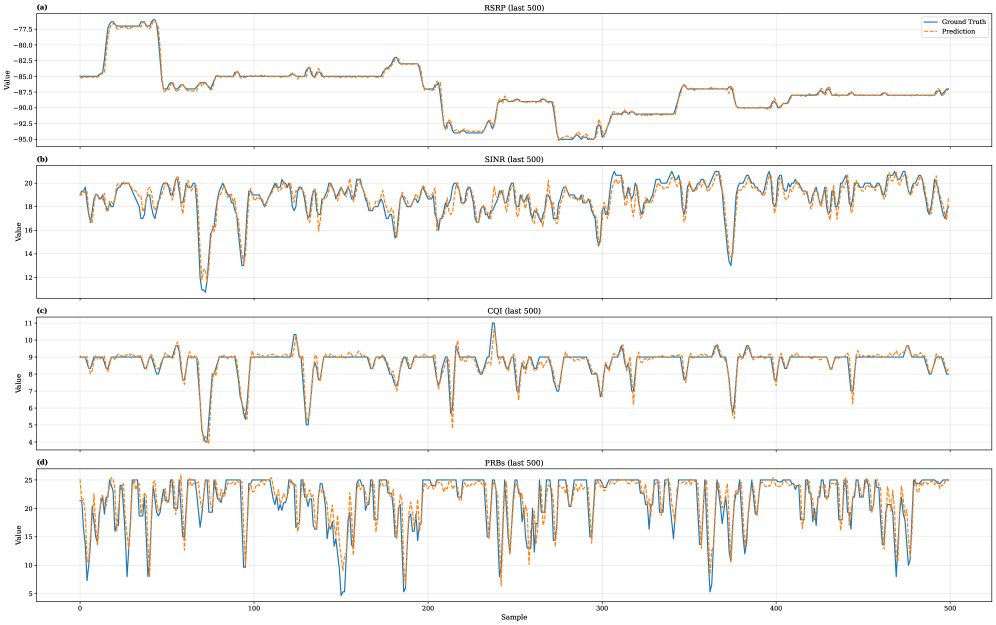Click the SINR plot y-tick "14"
The image size is (996, 625).
tap(28, 254)
